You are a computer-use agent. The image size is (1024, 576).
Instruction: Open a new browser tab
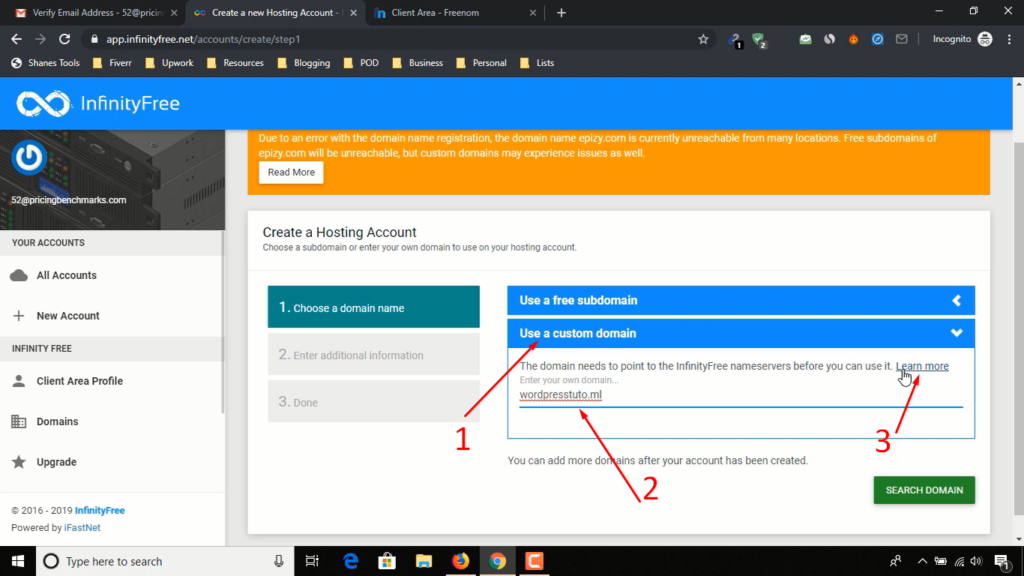click(561, 12)
